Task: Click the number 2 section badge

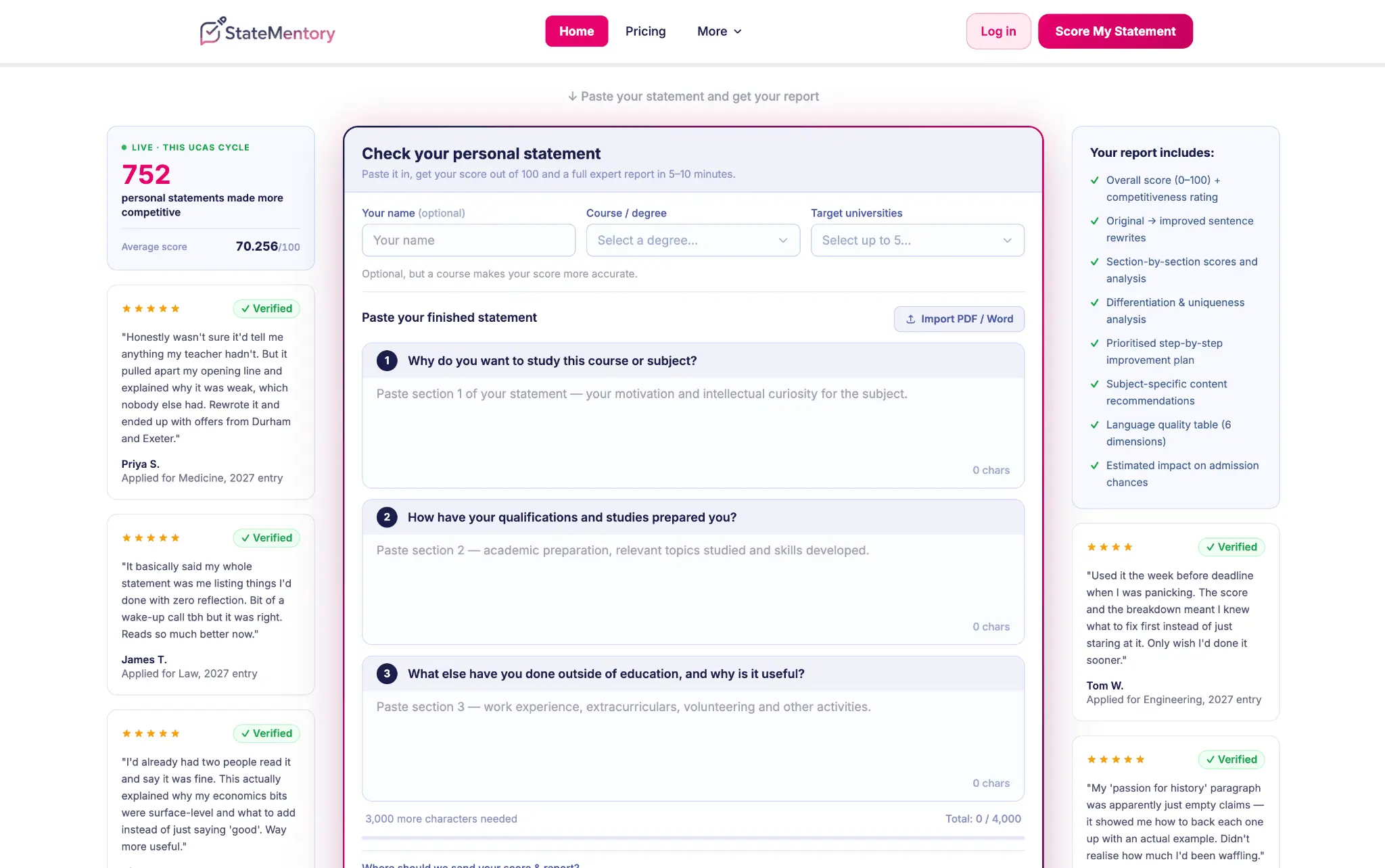Action: (x=387, y=517)
